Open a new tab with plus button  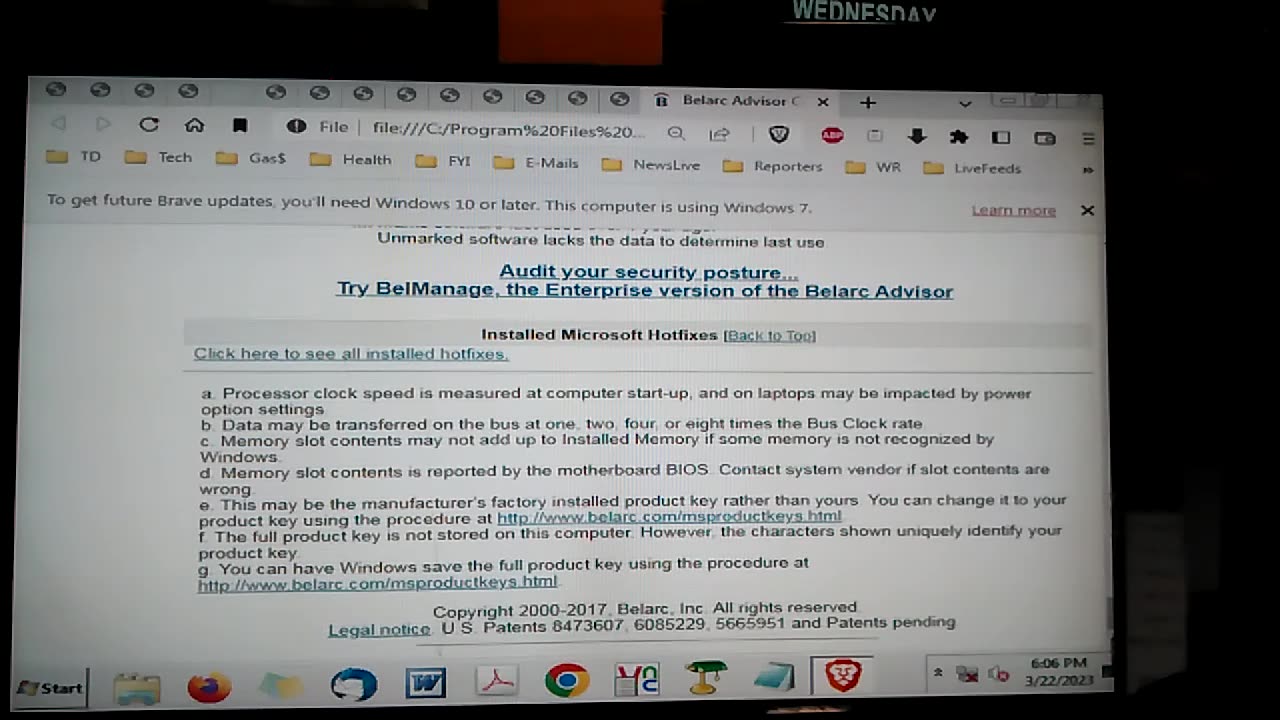[x=867, y=102]
